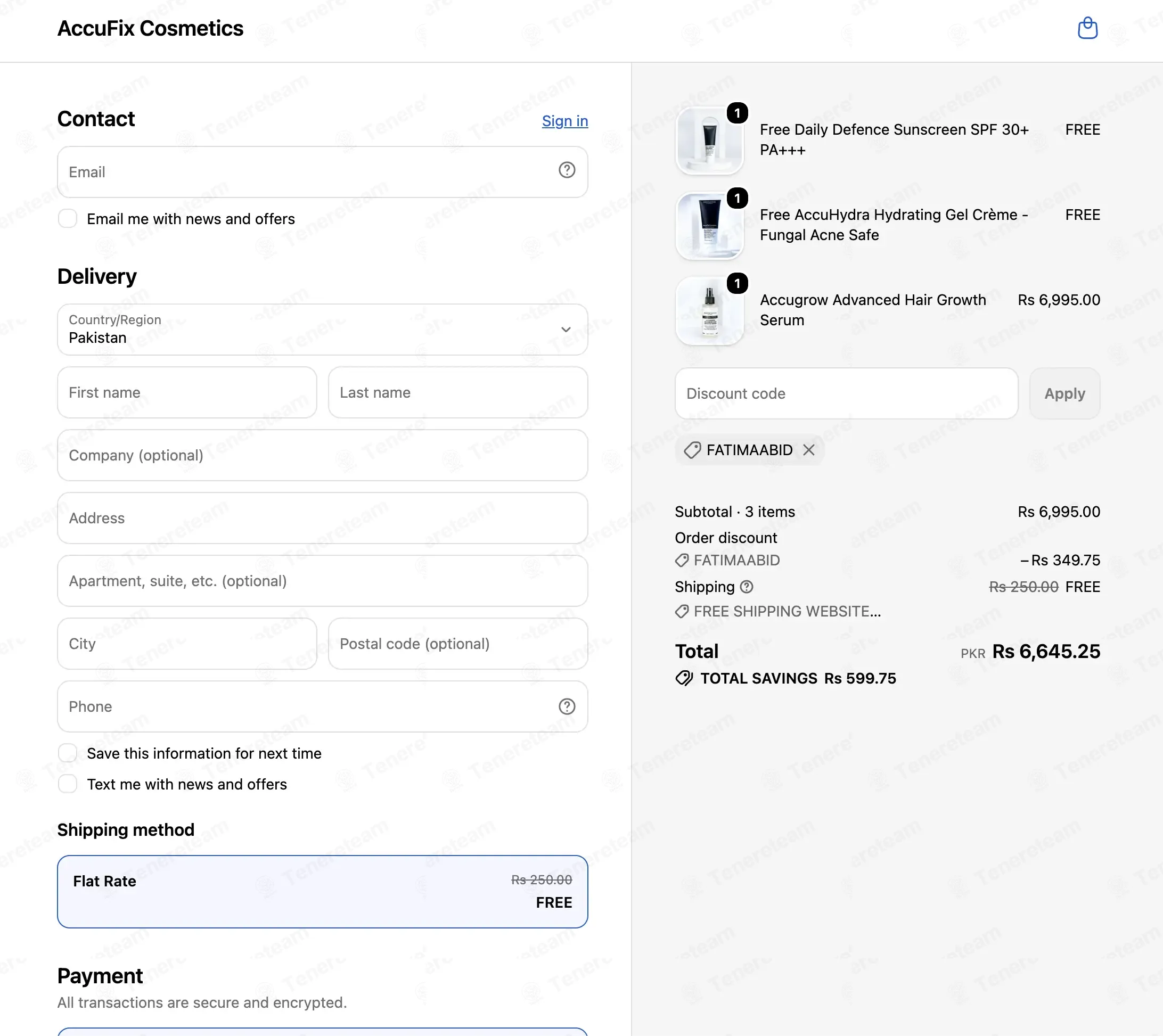Open the Country/Region dropdown

322,330
